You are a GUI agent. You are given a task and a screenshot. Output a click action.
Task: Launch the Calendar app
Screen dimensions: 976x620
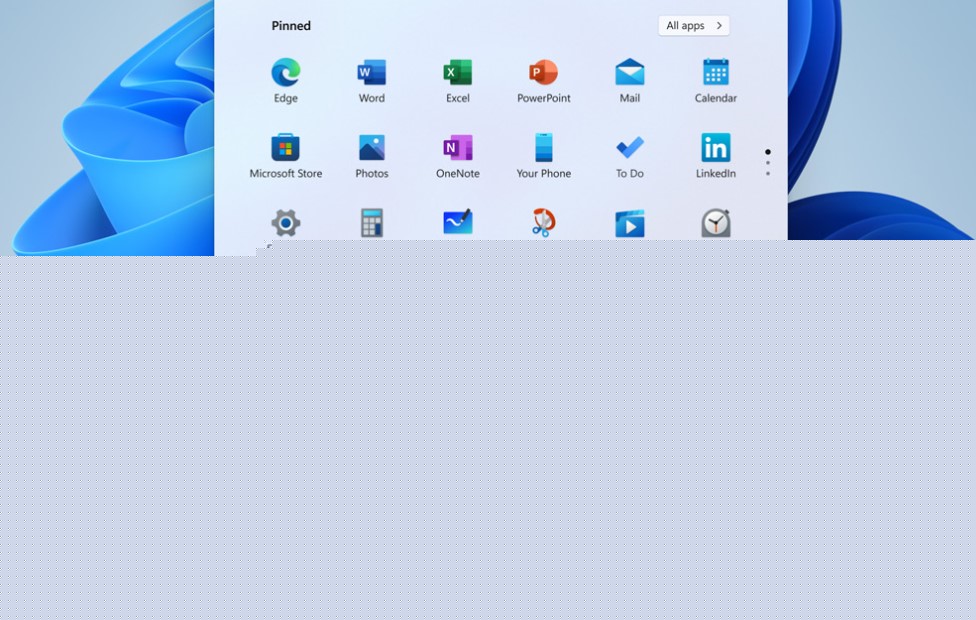715,73
